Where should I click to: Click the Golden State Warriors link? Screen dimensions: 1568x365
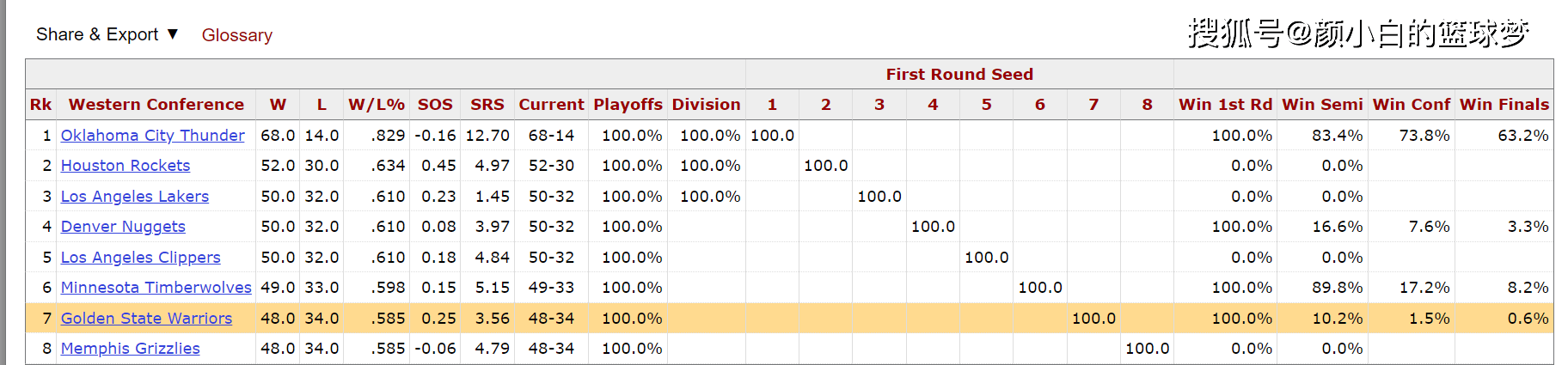pyautogui.click(x=146, y=318)
